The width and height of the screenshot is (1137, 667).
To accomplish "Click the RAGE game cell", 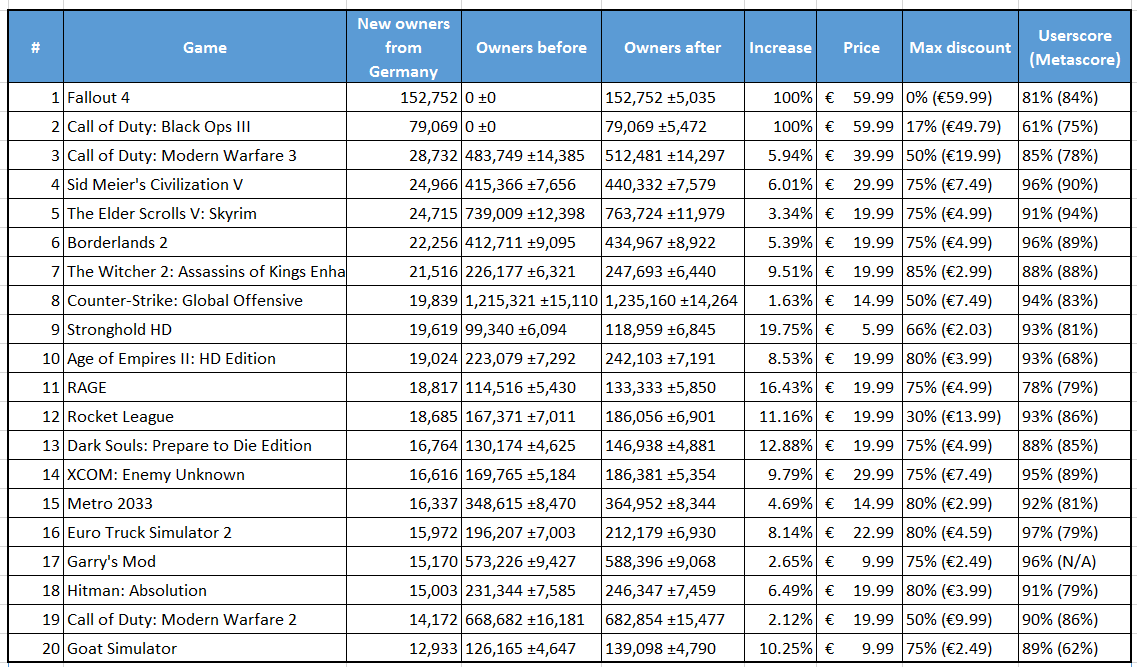I will [204, 387].
